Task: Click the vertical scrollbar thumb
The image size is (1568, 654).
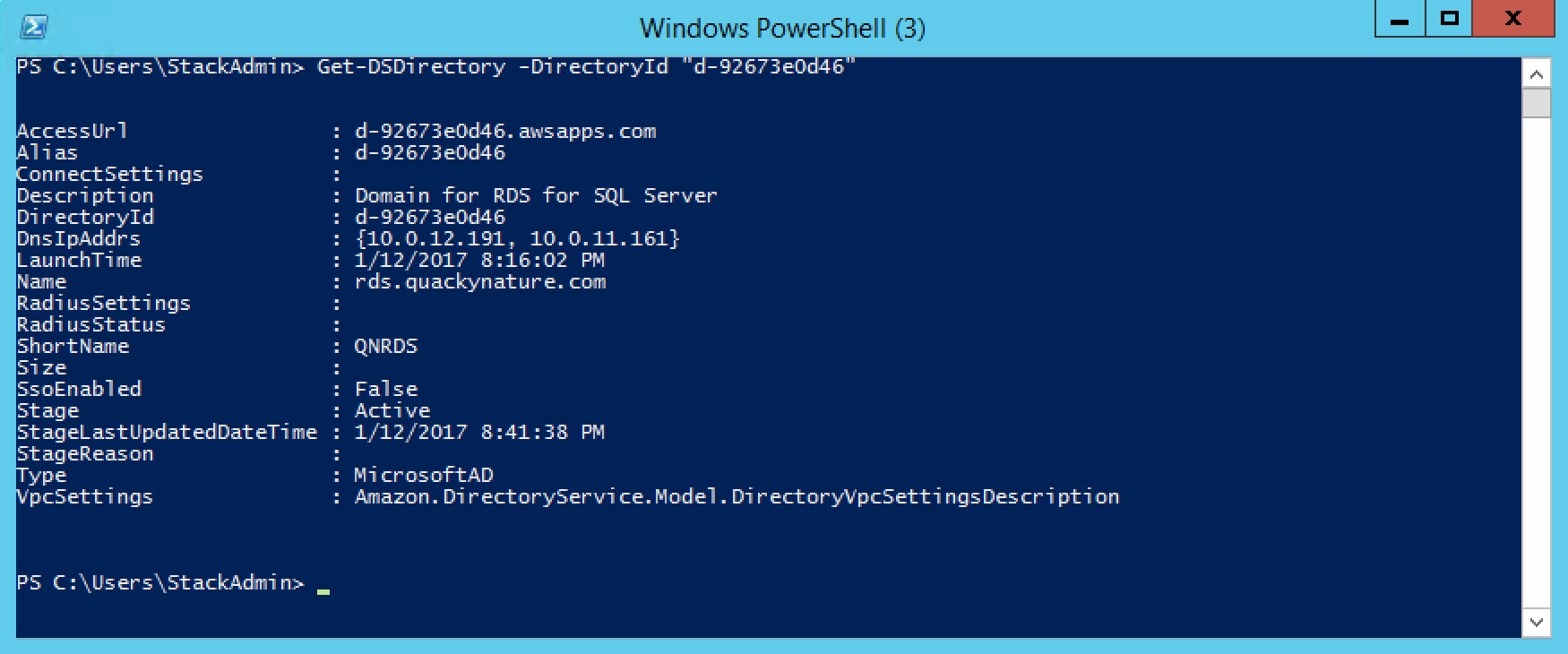Action: [x=1537, y=102]
